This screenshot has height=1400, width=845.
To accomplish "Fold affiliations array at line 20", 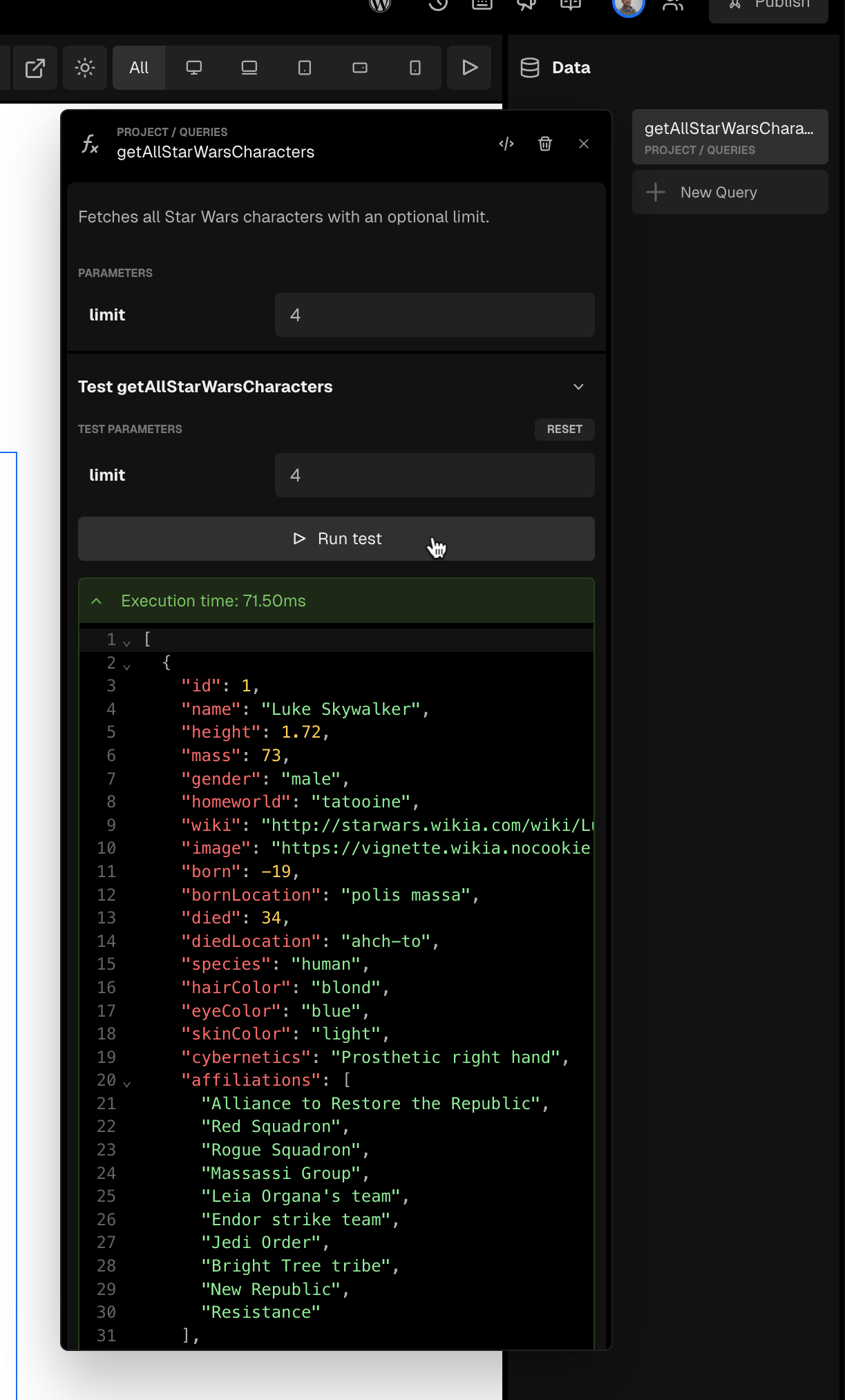I will pos(126,1084).
